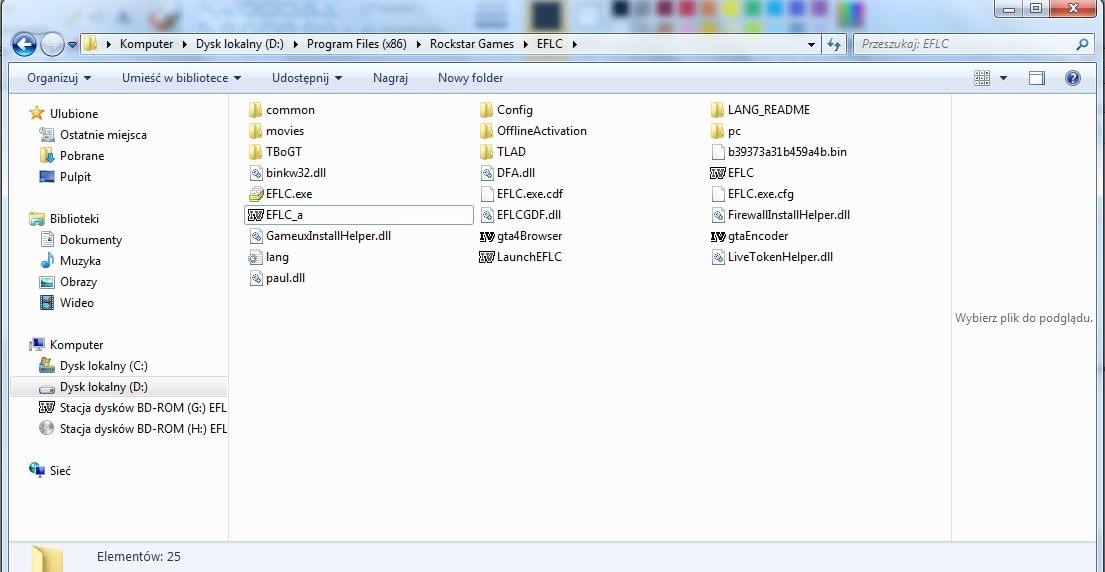
Task: Open the Organizuj dropdown menu
Action: pos(59,78)
